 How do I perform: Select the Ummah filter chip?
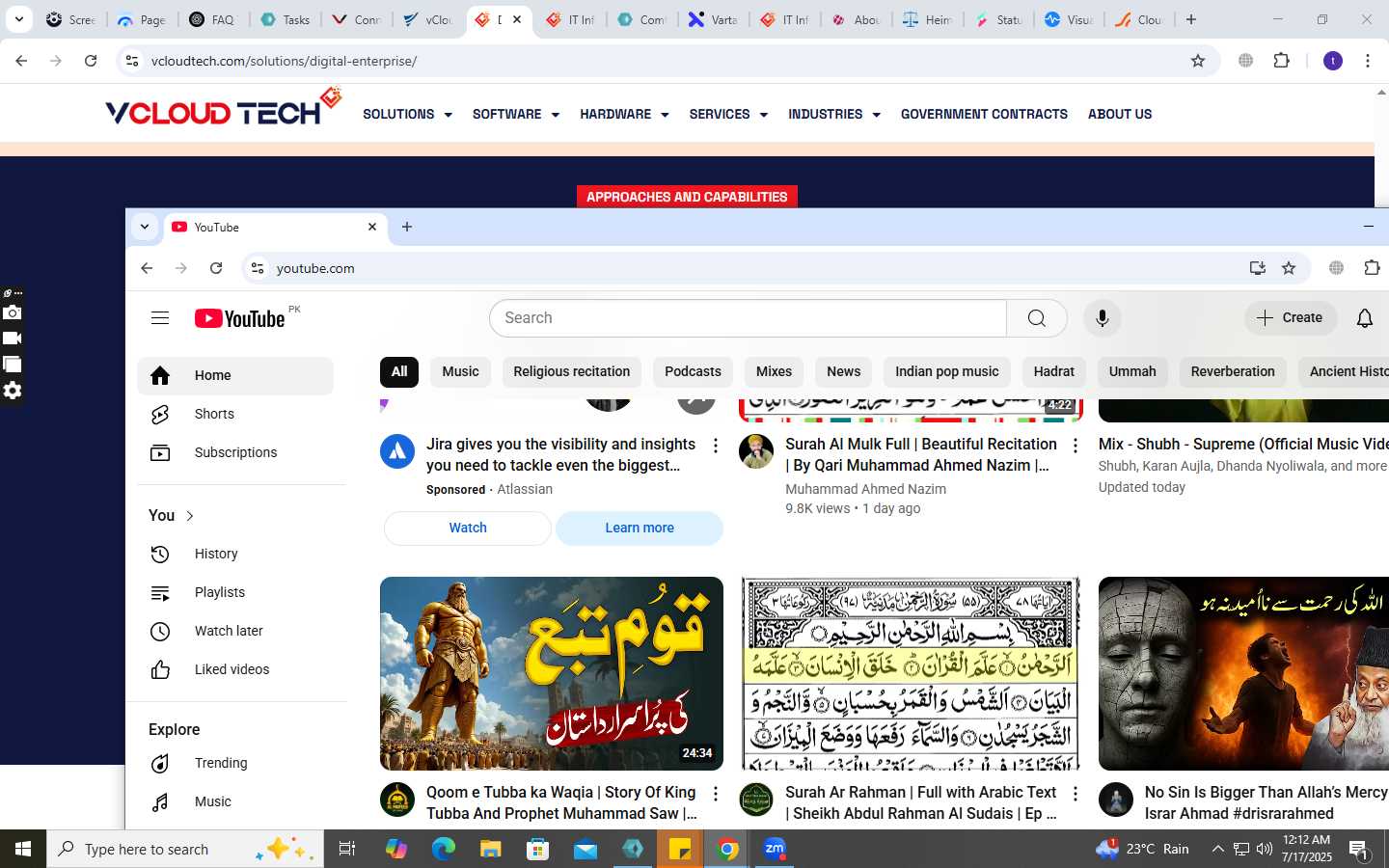pyautogui.click(x=1132, y=372)
